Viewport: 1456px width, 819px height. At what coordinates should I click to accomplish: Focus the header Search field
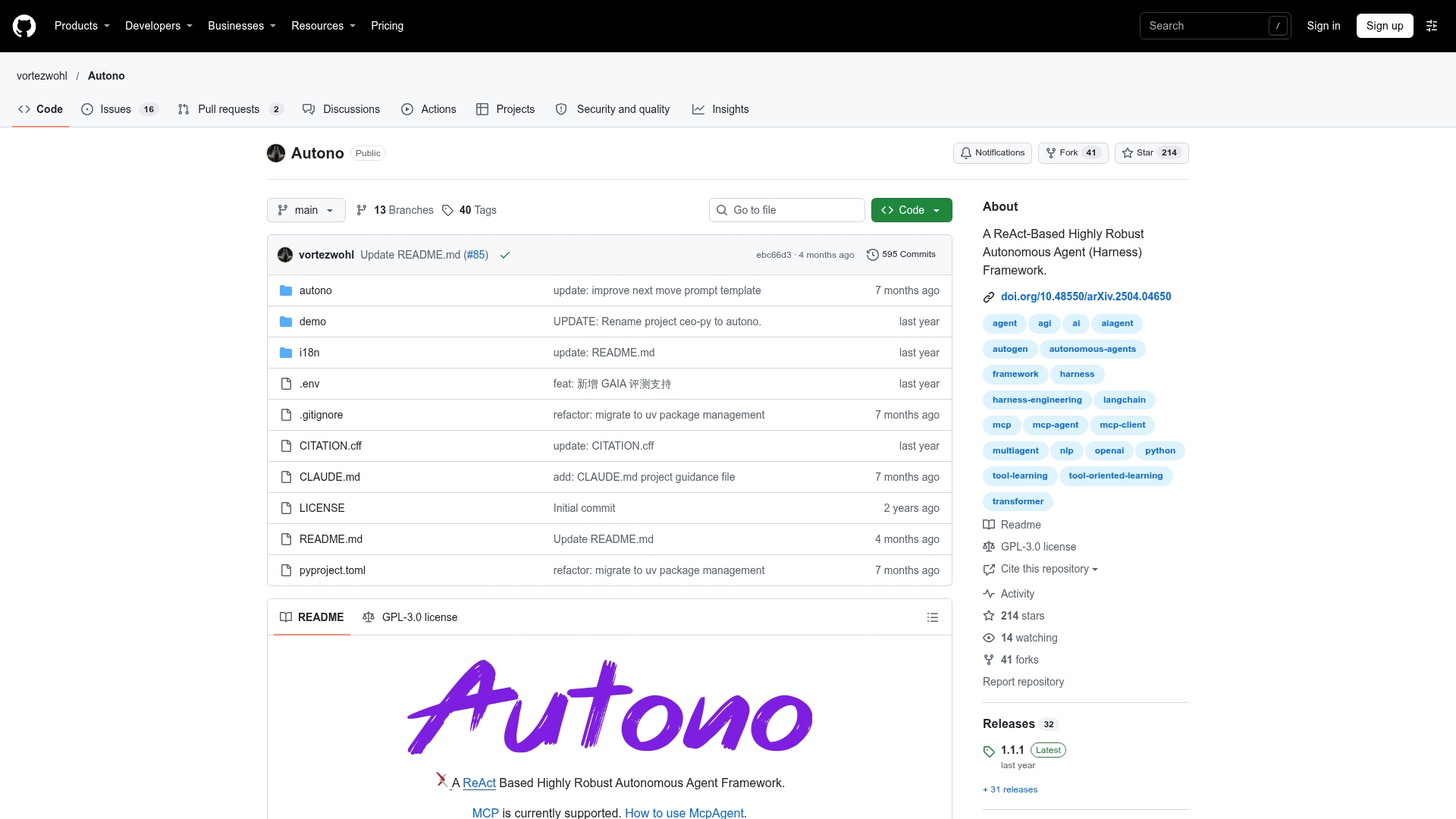pyautogui.click(x=1215, y=26)
